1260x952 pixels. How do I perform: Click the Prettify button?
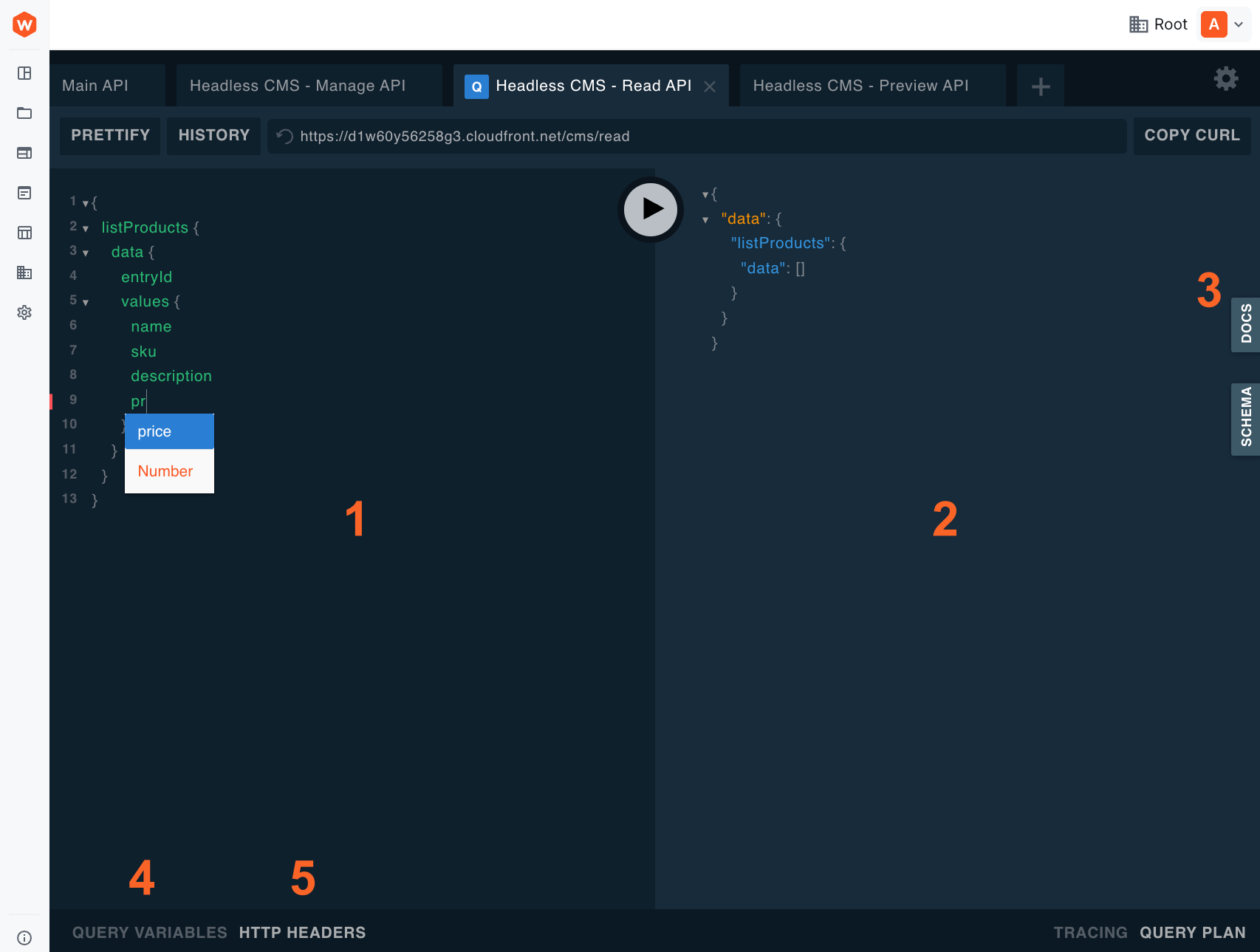[x=109, y=135]
